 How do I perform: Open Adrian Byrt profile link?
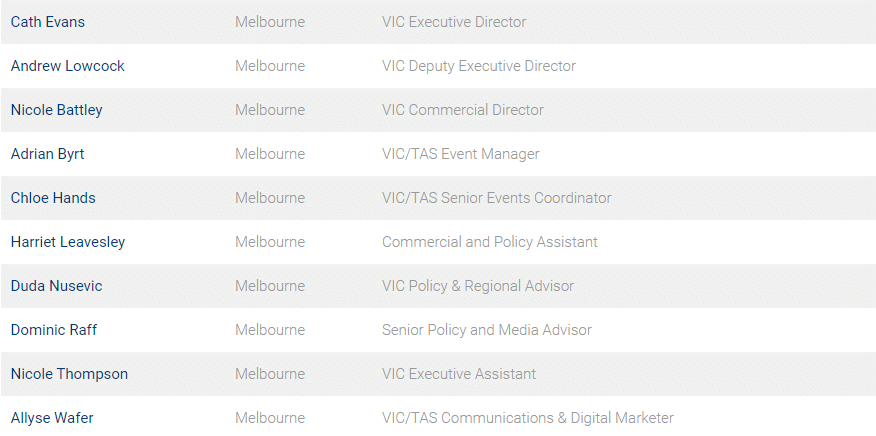click(47, 154)
